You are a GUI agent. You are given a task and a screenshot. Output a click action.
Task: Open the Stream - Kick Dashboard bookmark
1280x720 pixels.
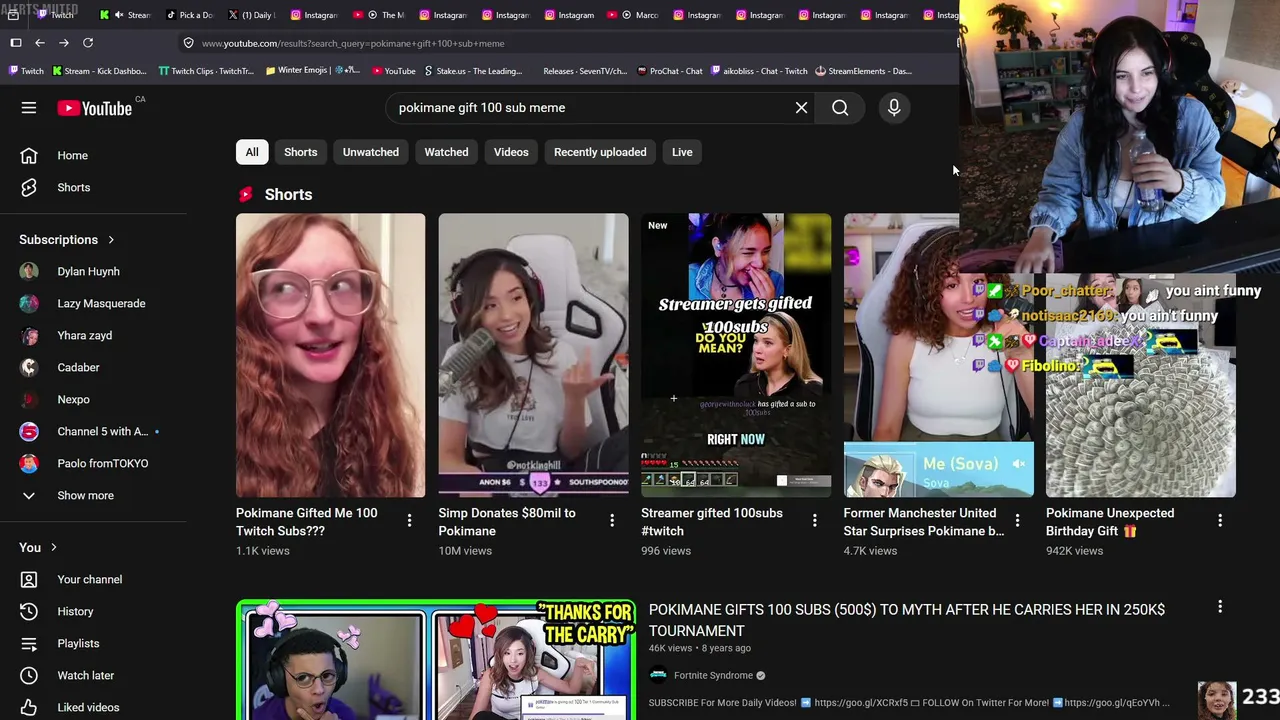click(x=99, y=71)
